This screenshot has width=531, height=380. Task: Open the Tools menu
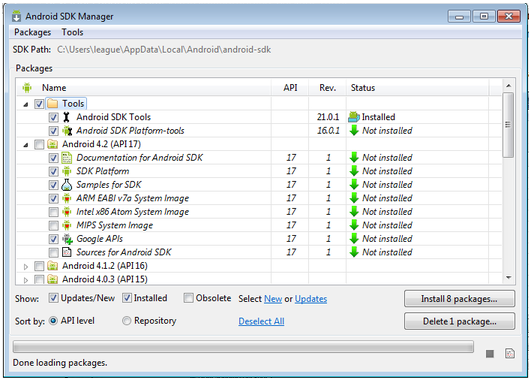[72, 32]
